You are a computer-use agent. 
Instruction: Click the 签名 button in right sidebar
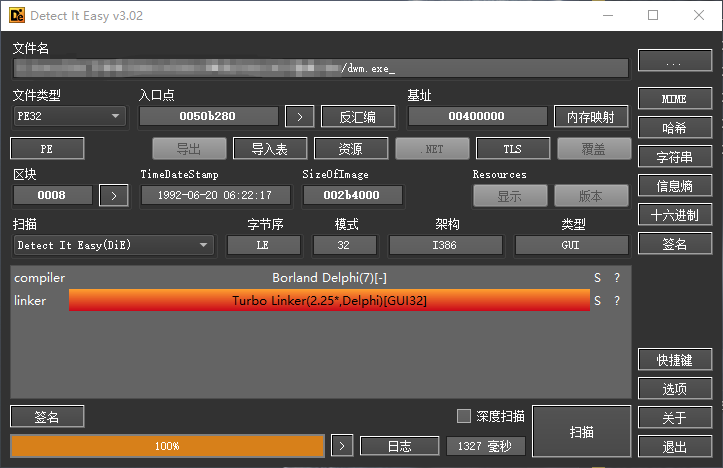[675, 243]
